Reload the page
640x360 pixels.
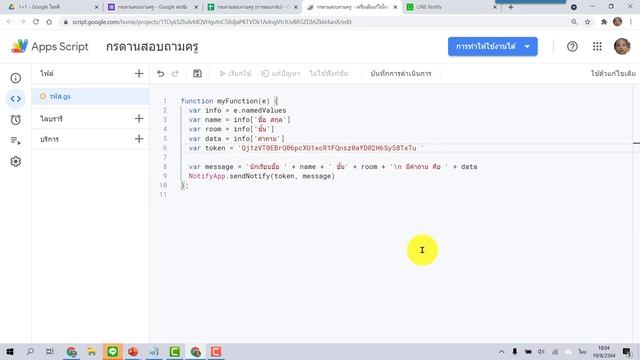pos(36,22)
